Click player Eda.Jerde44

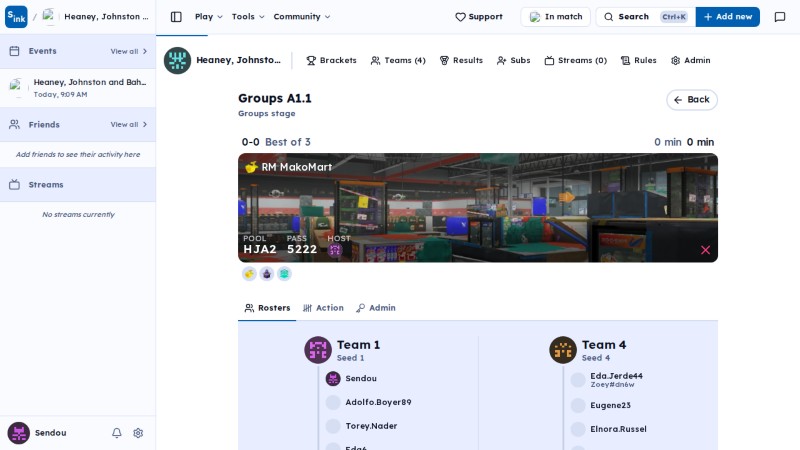(x=616, y=376)
